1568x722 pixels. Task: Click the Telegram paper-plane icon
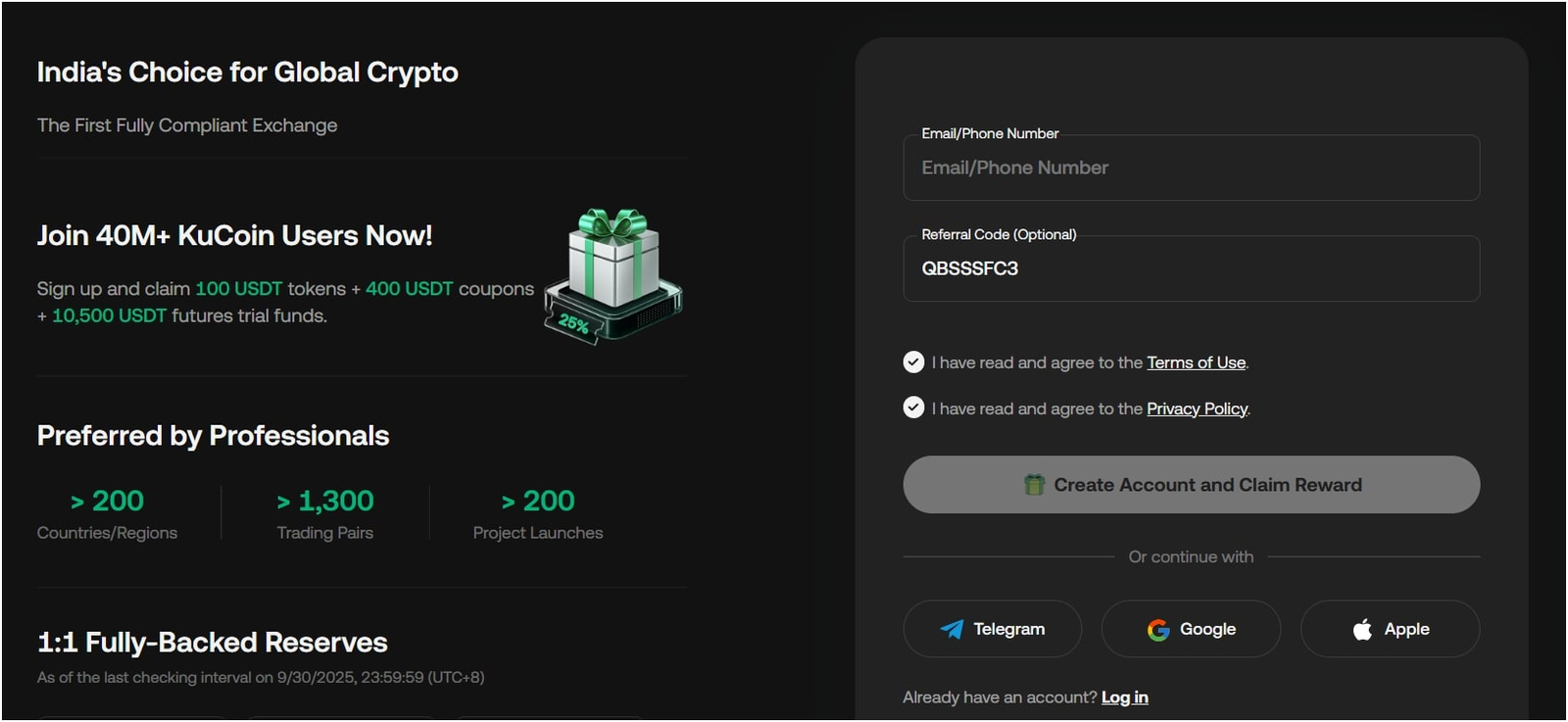pos(952,629)
